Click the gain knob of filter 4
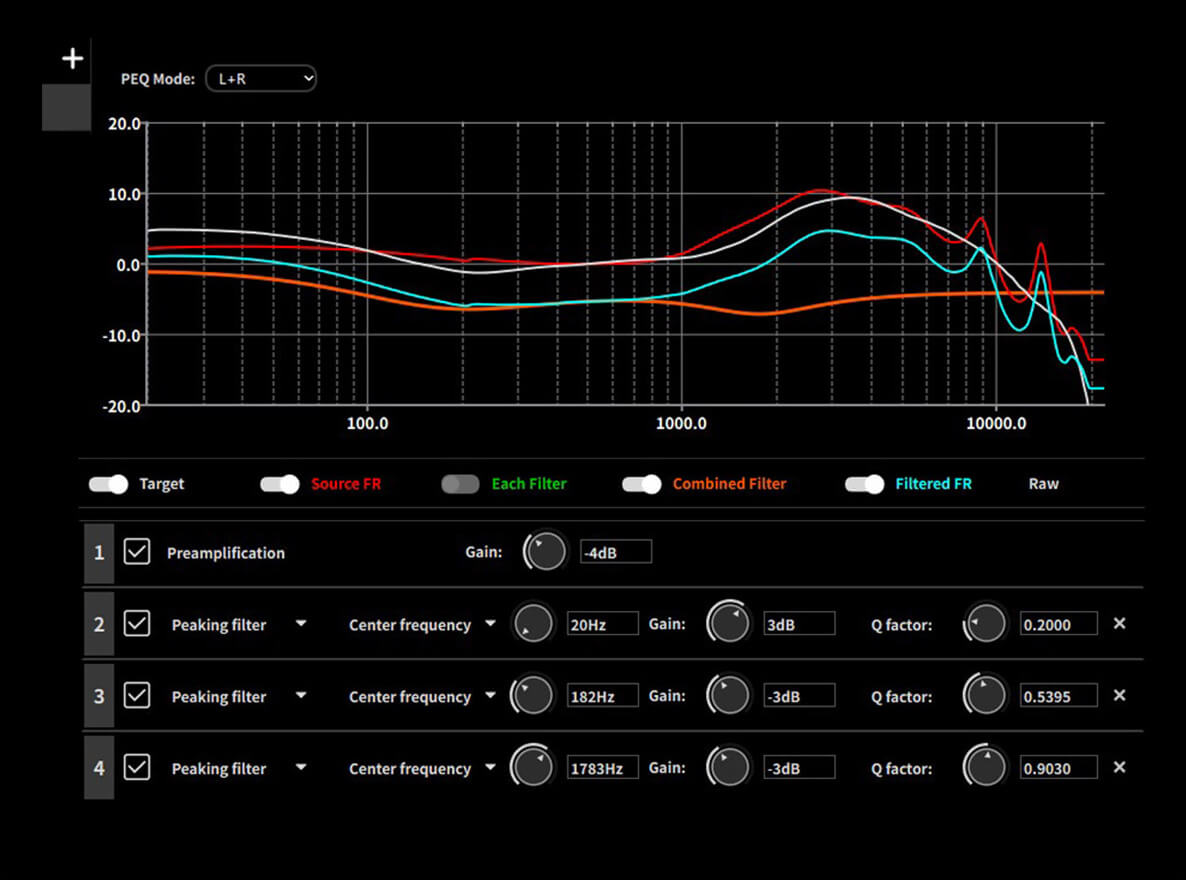1186x880 pixels. pos(728,767)
